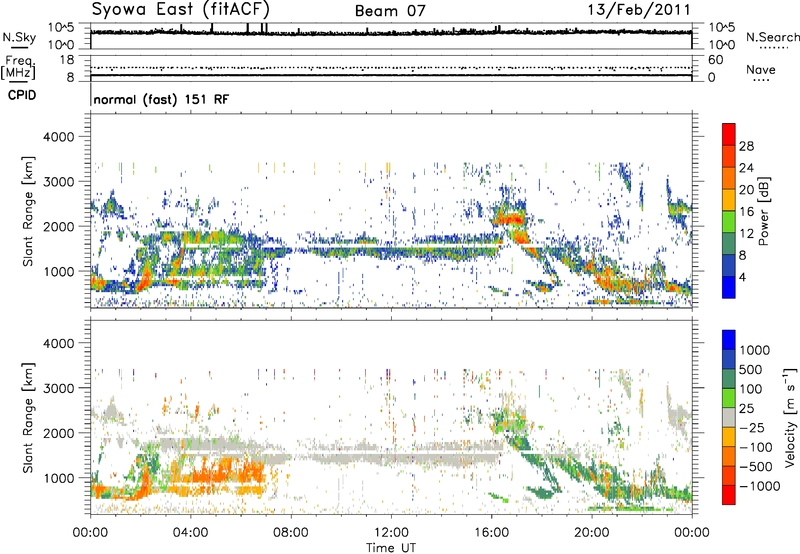Click the "Velocity [m s-1]" colorbar title
The width and height of the screenshot is (800, 554).
coord(790,417)
